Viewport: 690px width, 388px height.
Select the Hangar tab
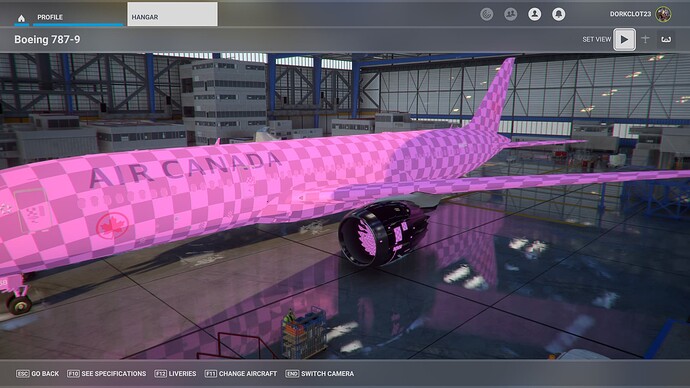(172, 15)
